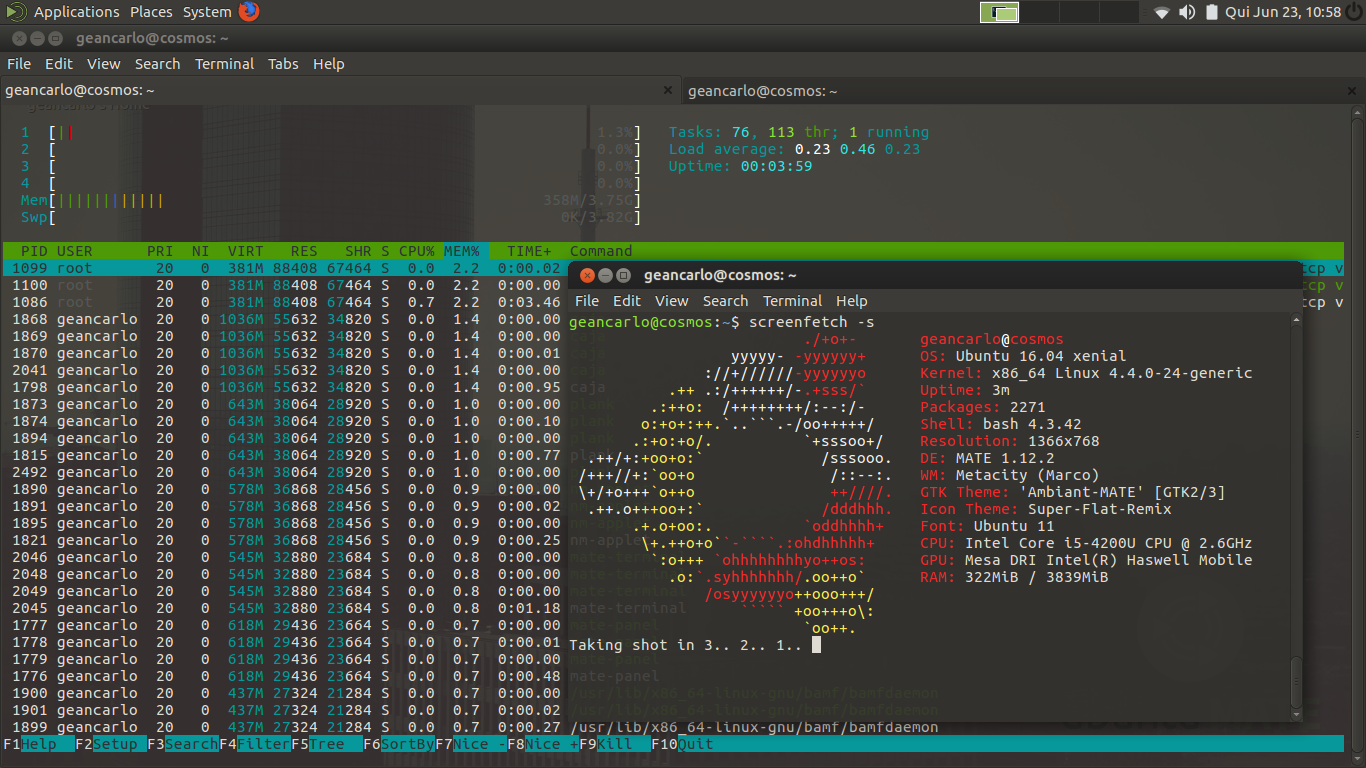1366x768 pixels.
Task: Click the power shutdown icon
Action: coord(1354,12)
